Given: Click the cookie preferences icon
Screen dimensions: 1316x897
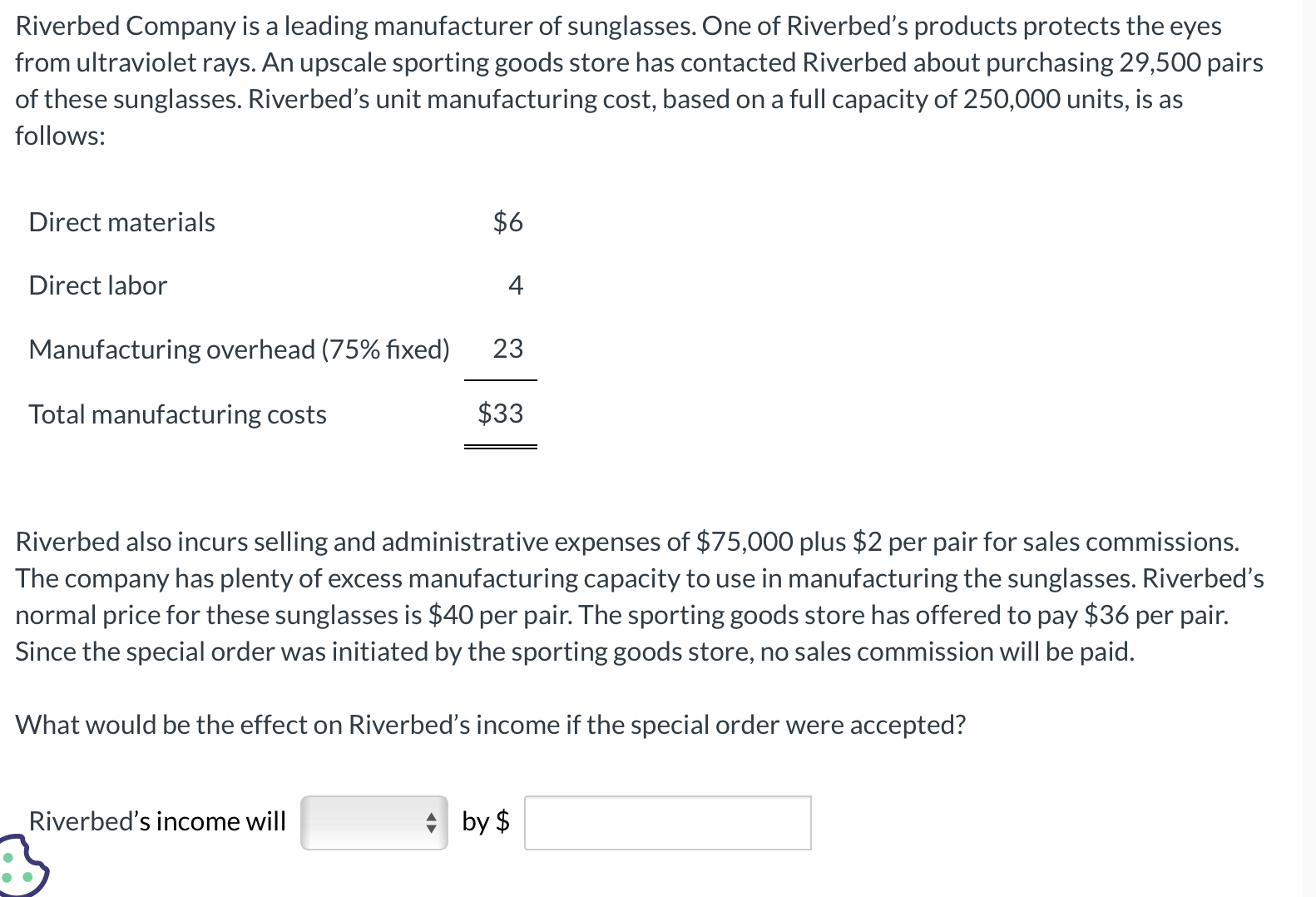Looking at the screenshot, I should (22, 867).
